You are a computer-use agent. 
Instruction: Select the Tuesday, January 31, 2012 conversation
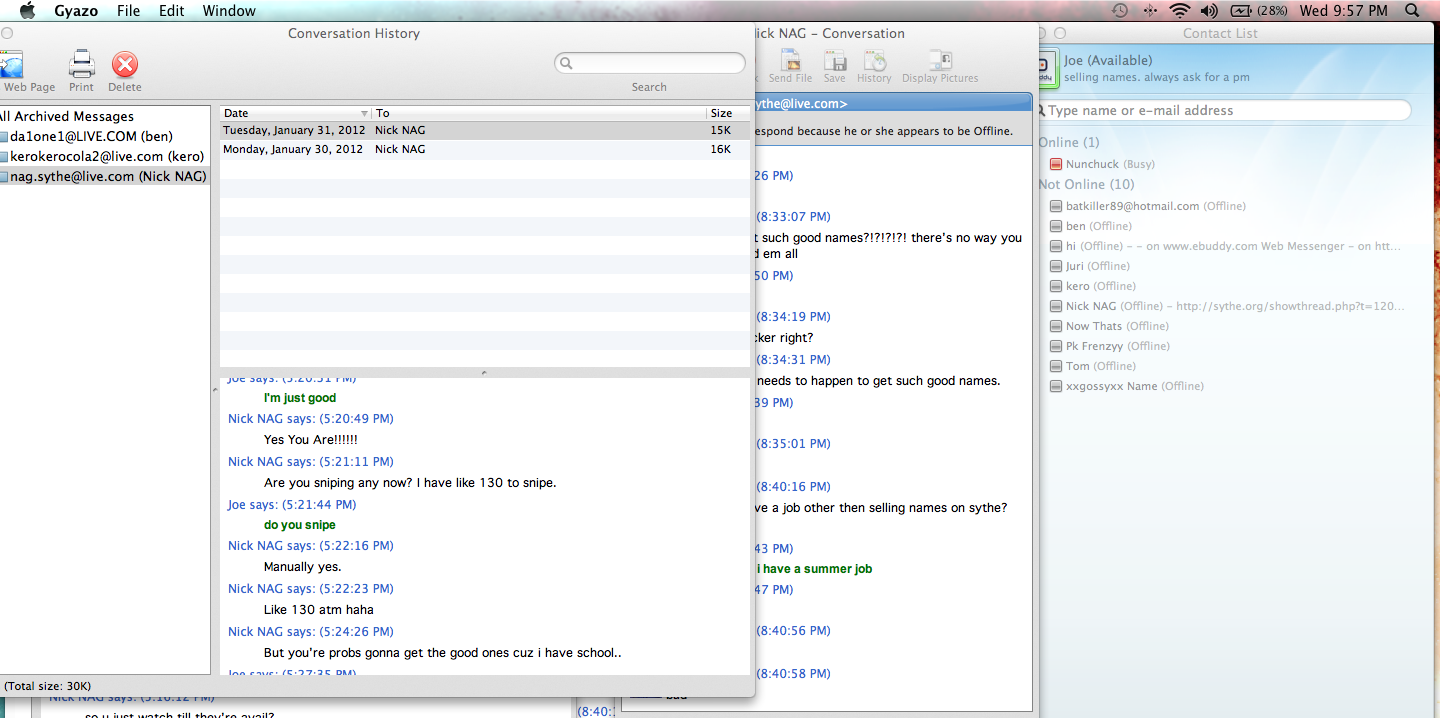click(485, 130)
